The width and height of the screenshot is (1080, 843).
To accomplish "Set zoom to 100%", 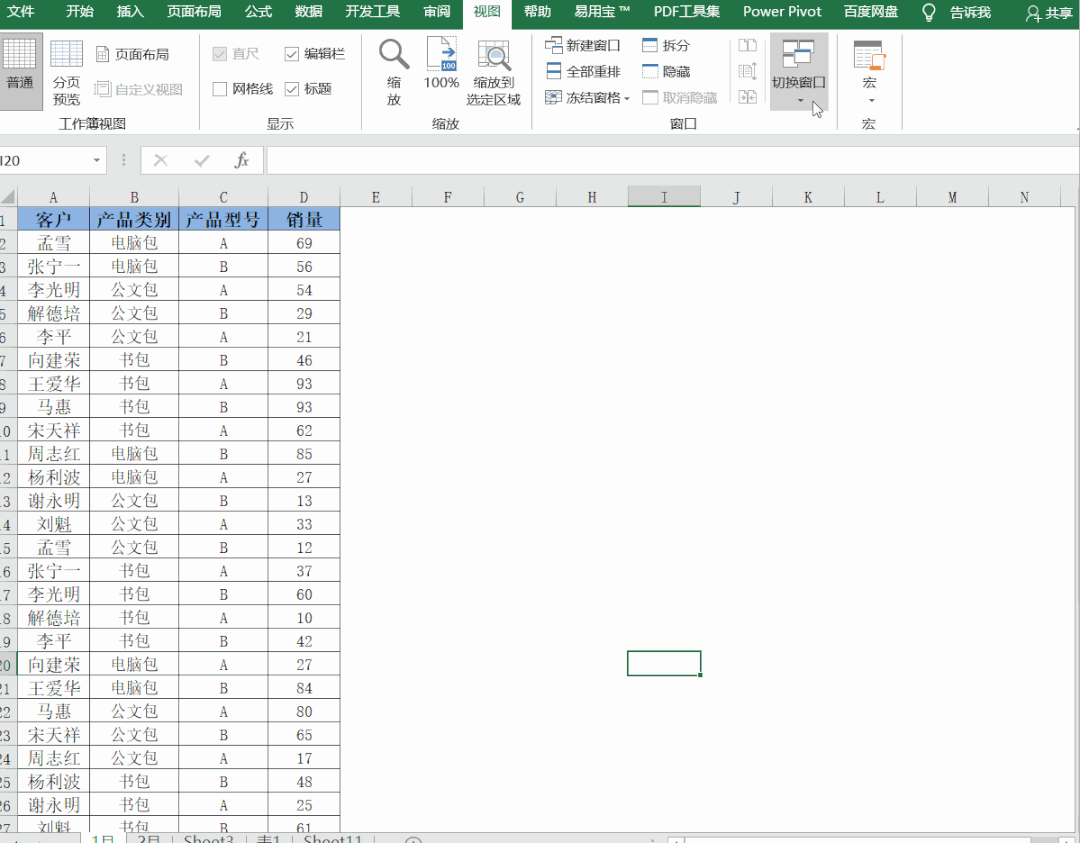I will pyautogui.click(x=441, y=64).
